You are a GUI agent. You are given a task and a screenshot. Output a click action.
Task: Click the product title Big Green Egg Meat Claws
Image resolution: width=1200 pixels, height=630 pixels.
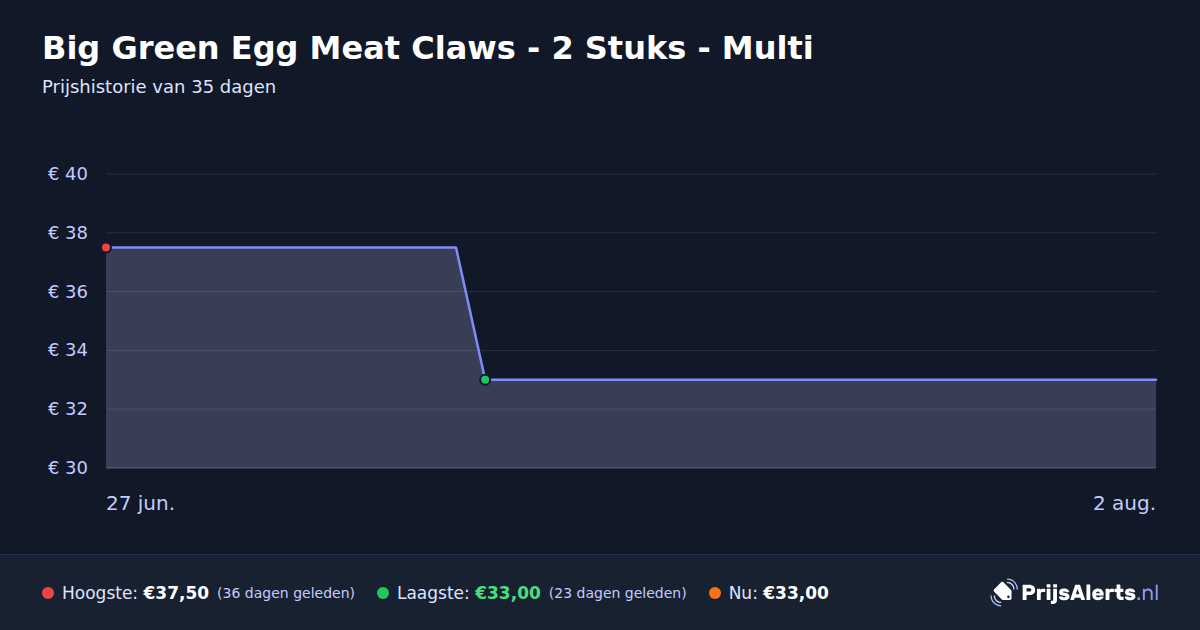427,47
